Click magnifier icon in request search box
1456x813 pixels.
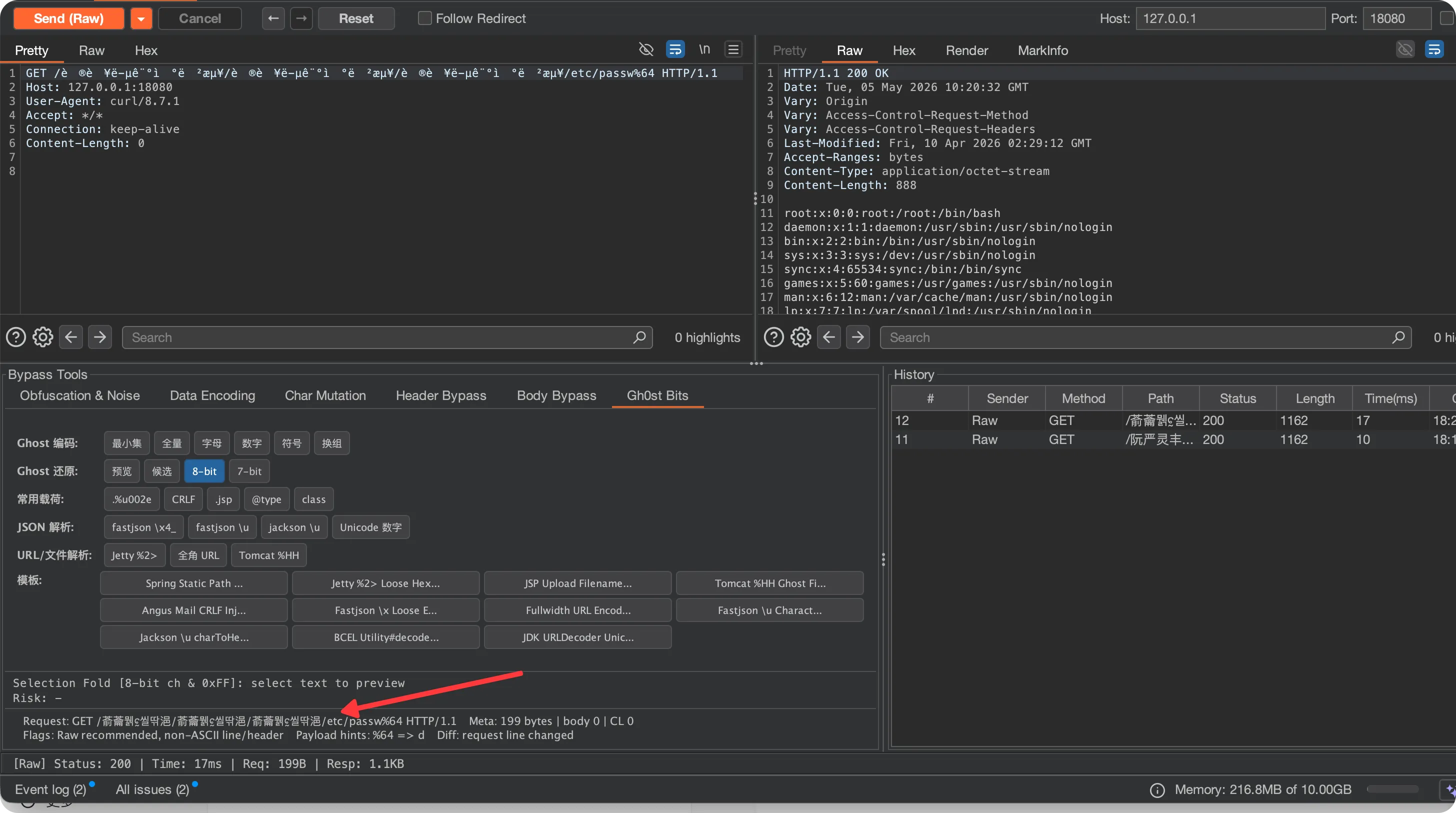(639, 337)
